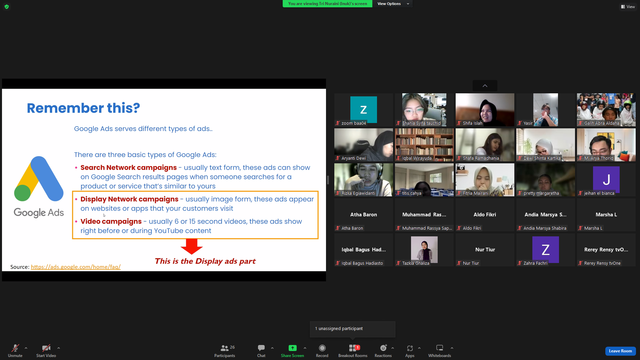Click the green Share Screen icon

[x=292, y=348]
